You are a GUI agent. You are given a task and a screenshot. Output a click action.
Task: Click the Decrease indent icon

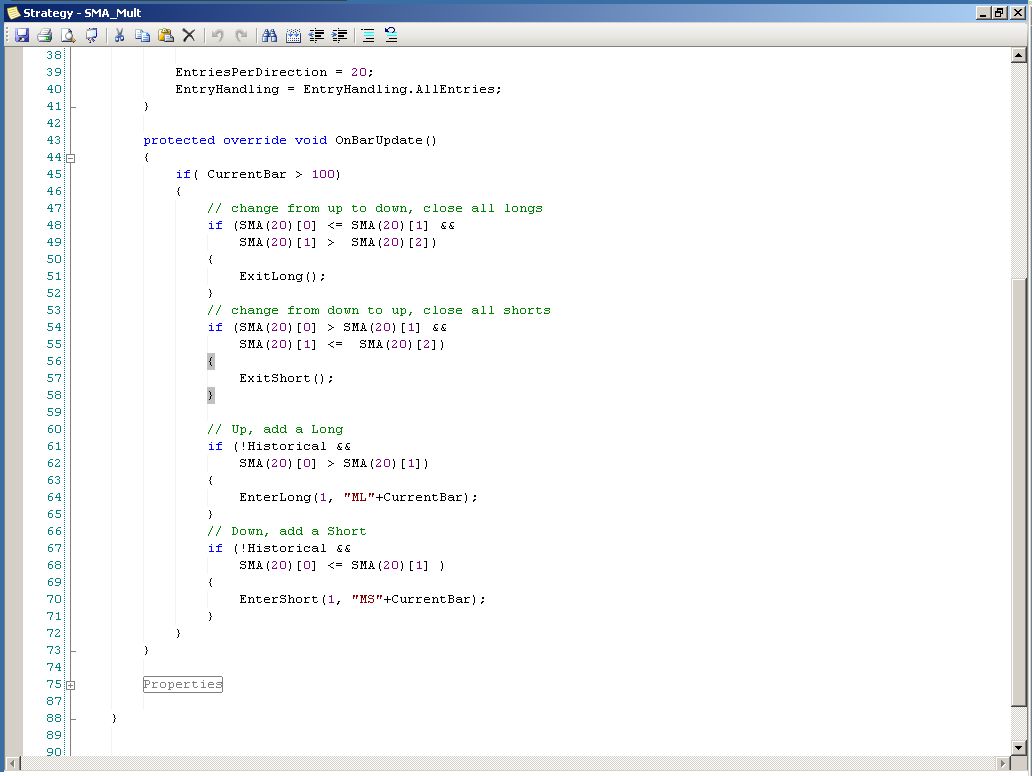(317, 36)
